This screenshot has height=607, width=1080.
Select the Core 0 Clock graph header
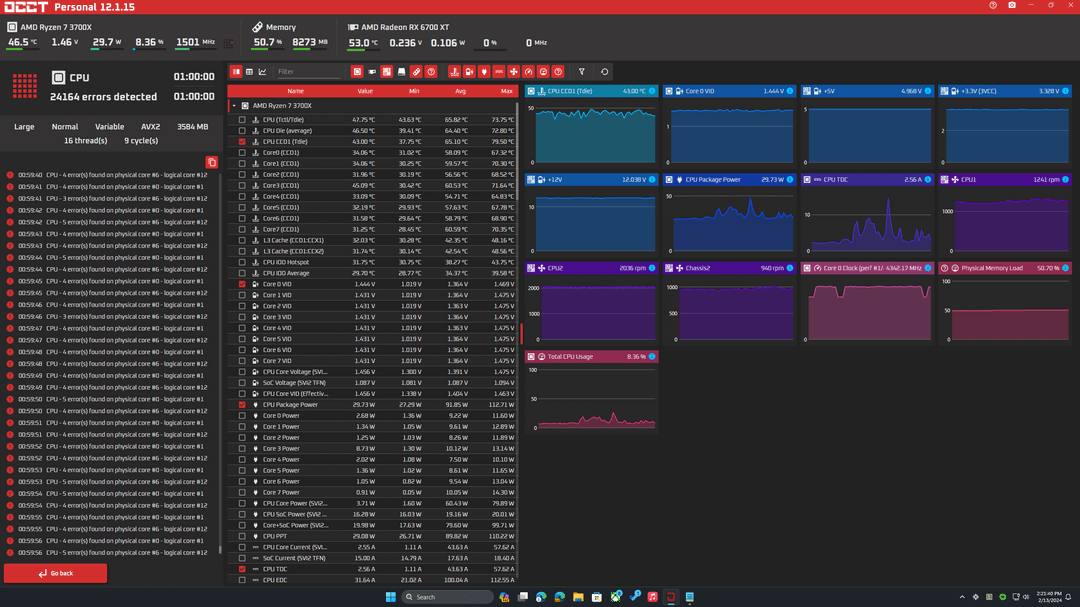(x=867, y=268)
